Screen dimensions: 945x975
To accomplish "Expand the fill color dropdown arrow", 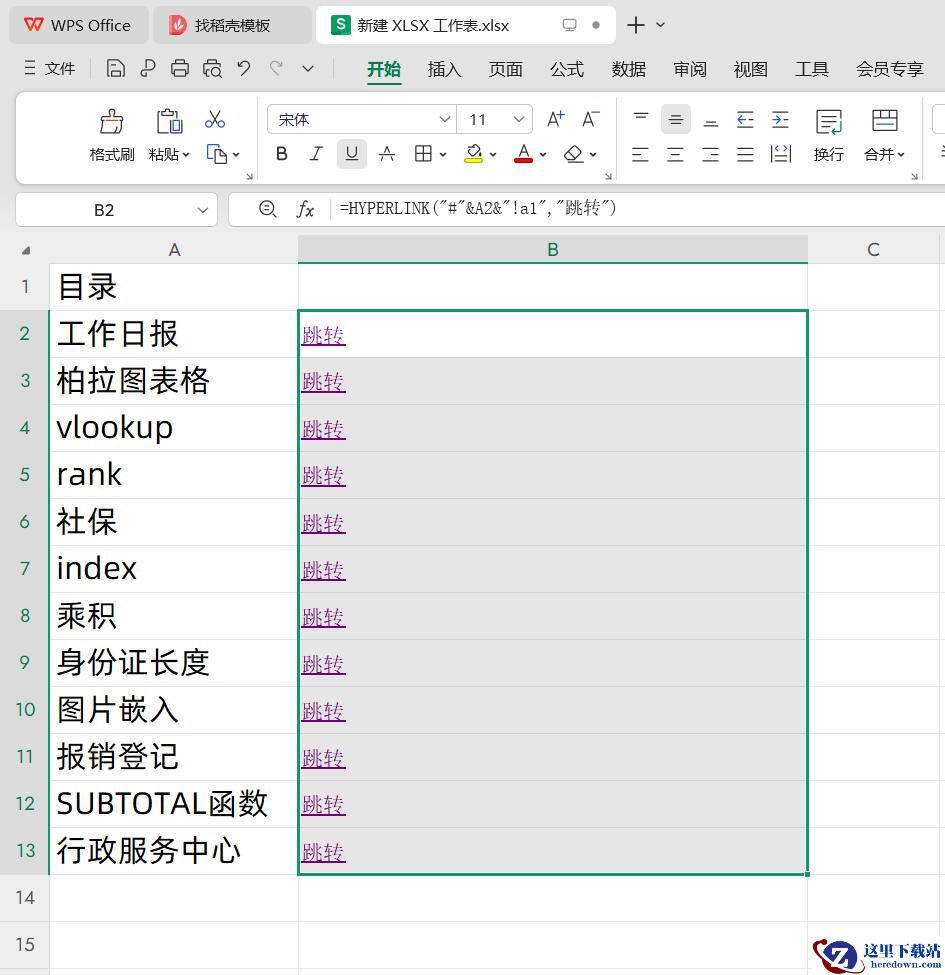I will pyautogui.click(x=493, y=154).
